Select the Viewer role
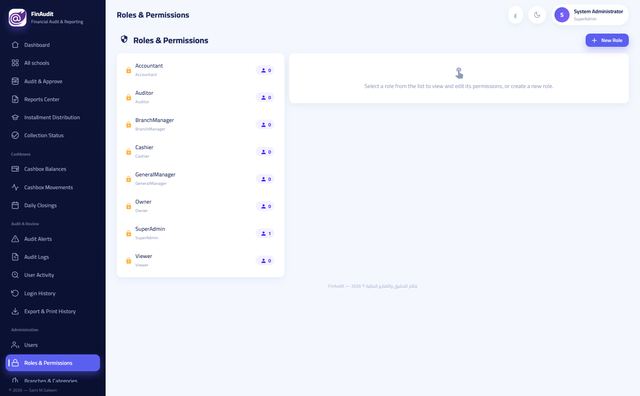This screenshot has width=640, height=396. (x=200, y=260)
